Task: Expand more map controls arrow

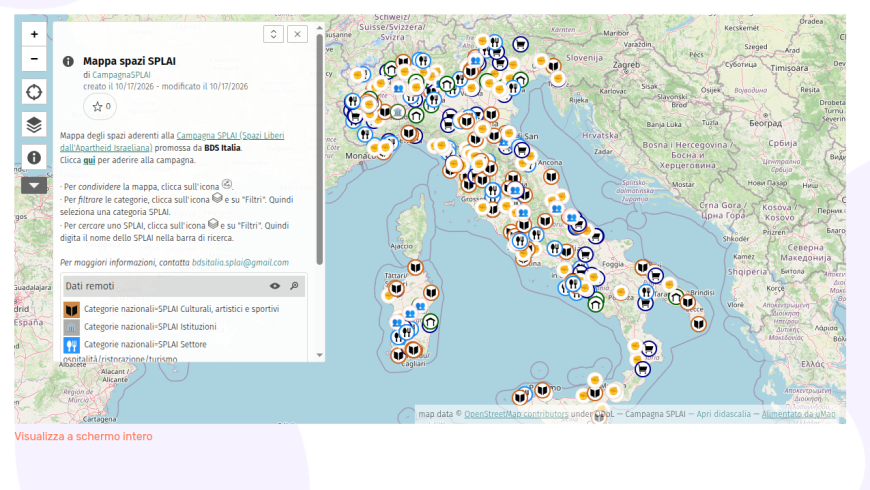Action: (34, 185)
